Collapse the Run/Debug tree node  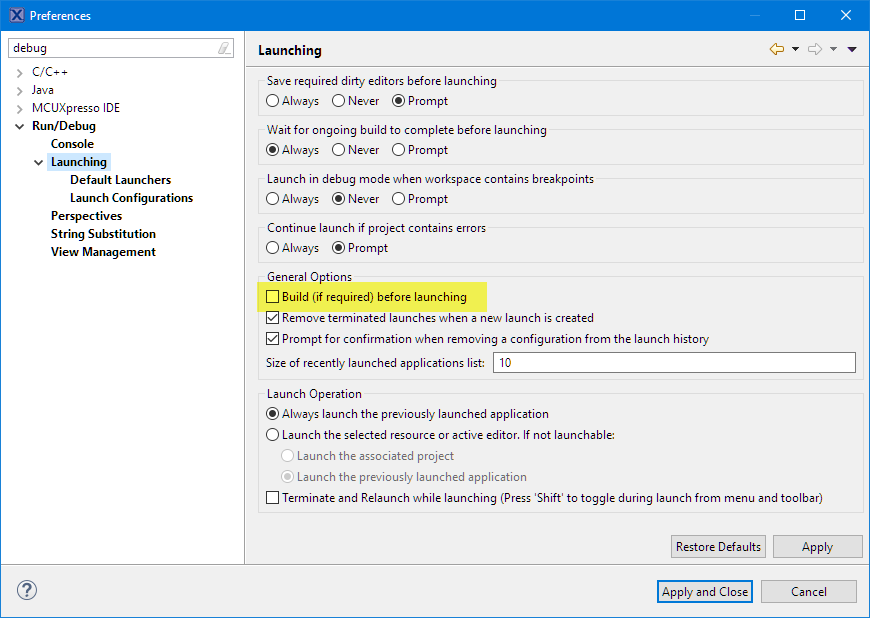click(x=20, y=126)
